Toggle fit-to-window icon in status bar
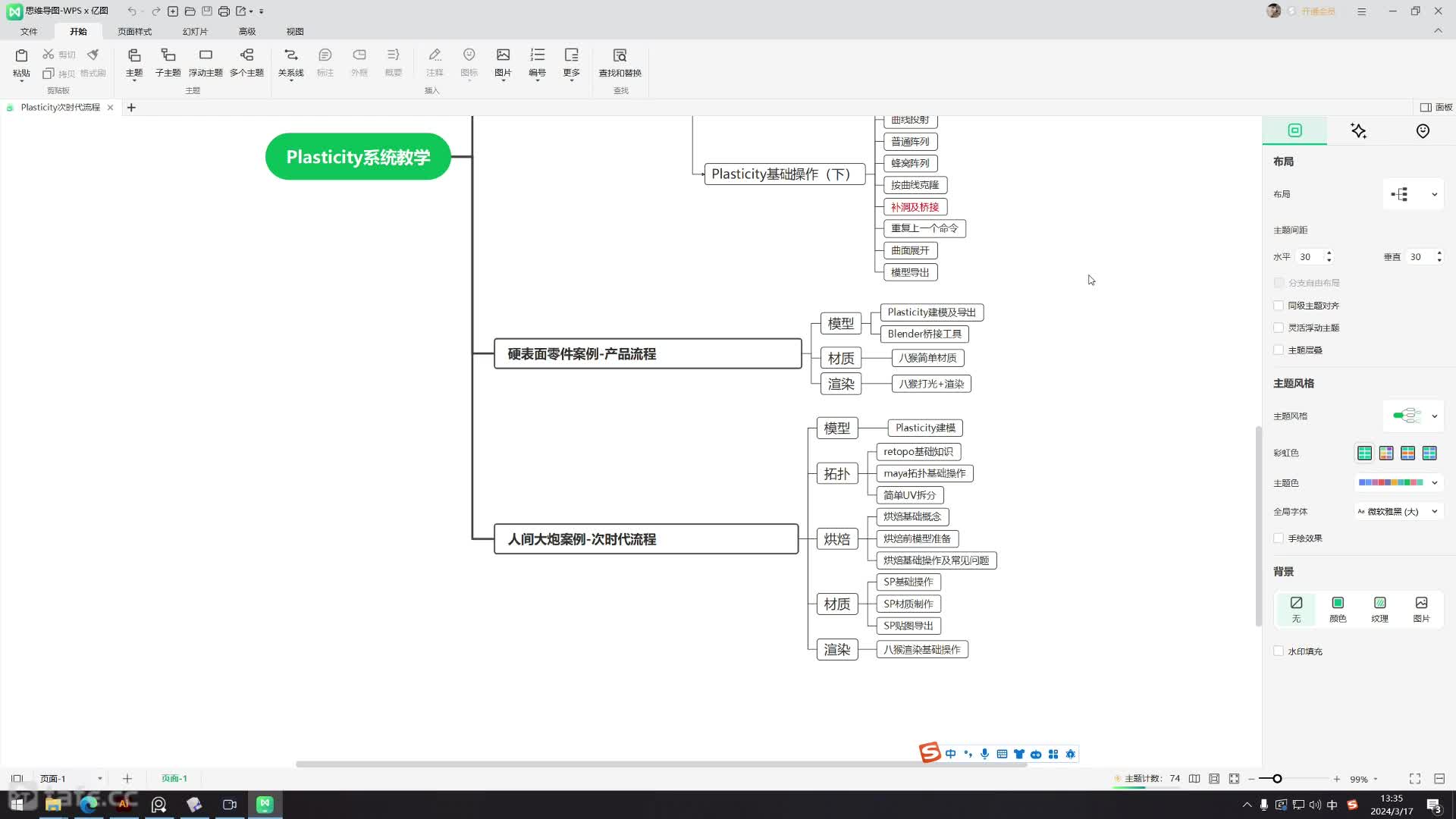Screen dimensions: 1456x819 point(1234,779)
